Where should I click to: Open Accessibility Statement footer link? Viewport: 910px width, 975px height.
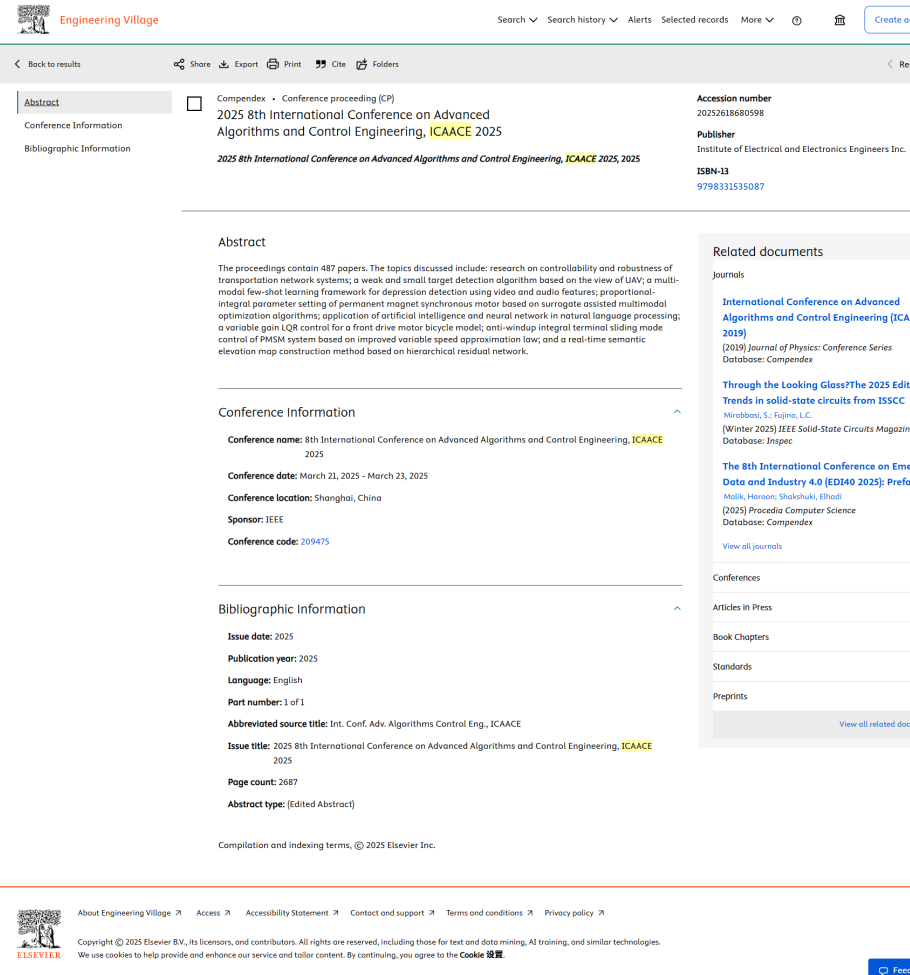coord(292,913)
